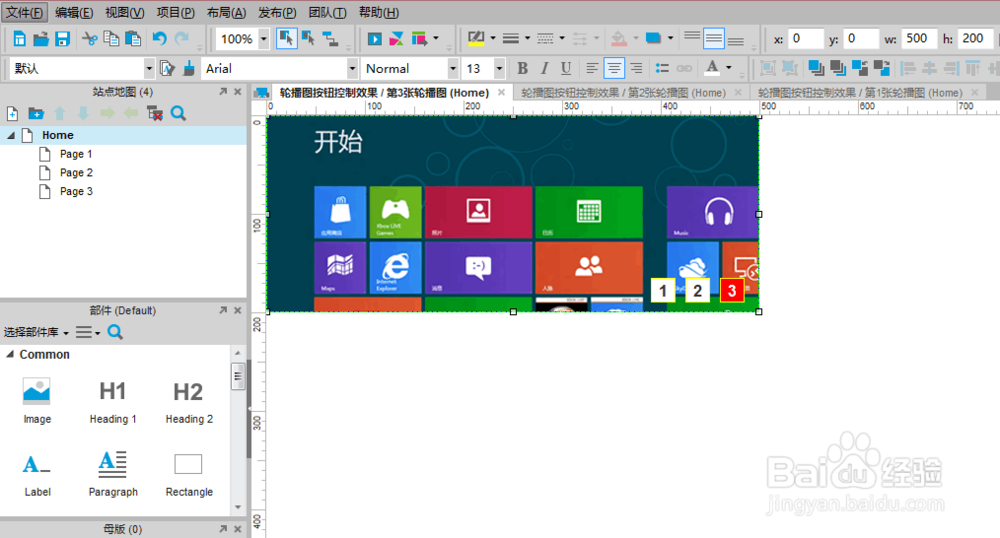
Task: Switch to the 第2张轮播图 tab
Action: coord(623,93)
